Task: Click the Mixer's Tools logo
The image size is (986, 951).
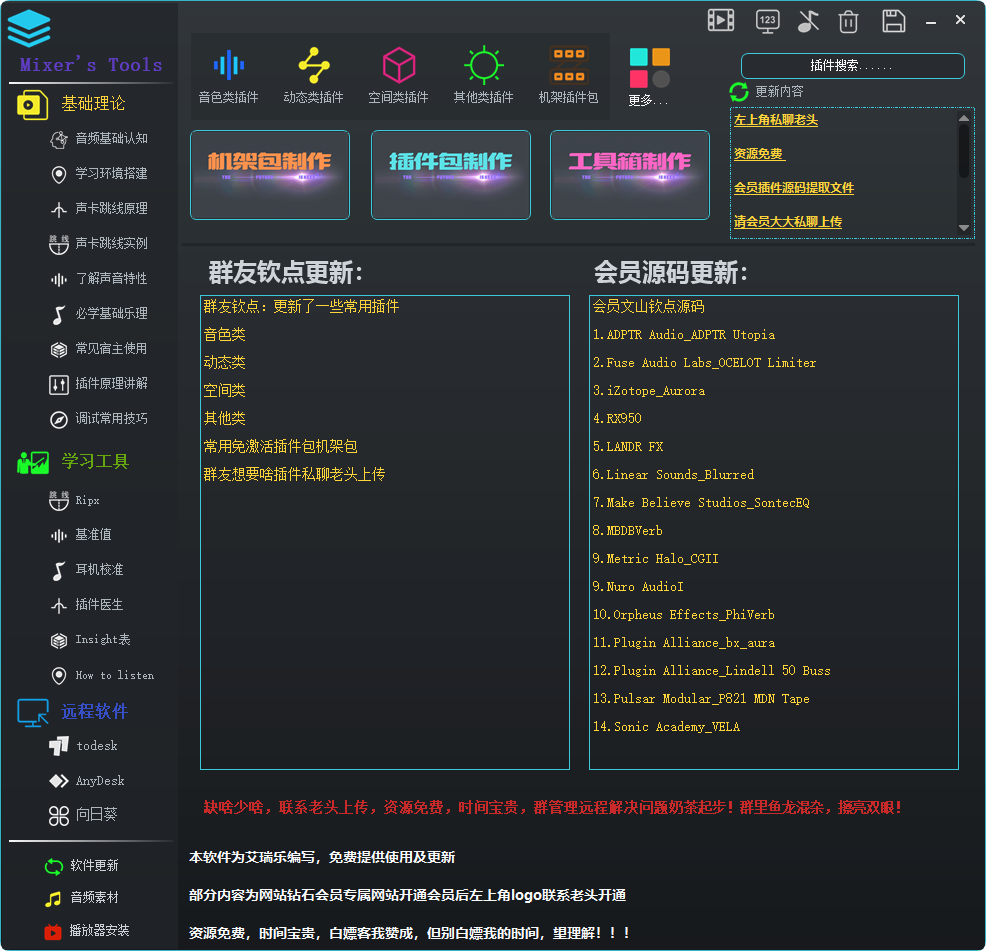Action: tap(29, 28)
